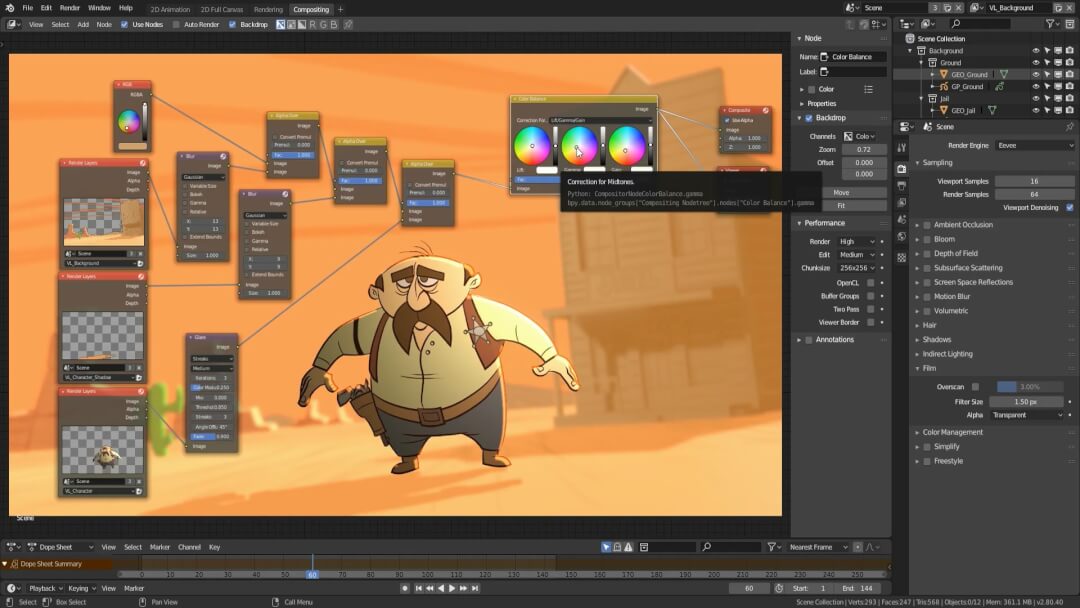Open the File menu
Image resolution: width=1080 pixels, height=608 pixels.
pos(28,8)
